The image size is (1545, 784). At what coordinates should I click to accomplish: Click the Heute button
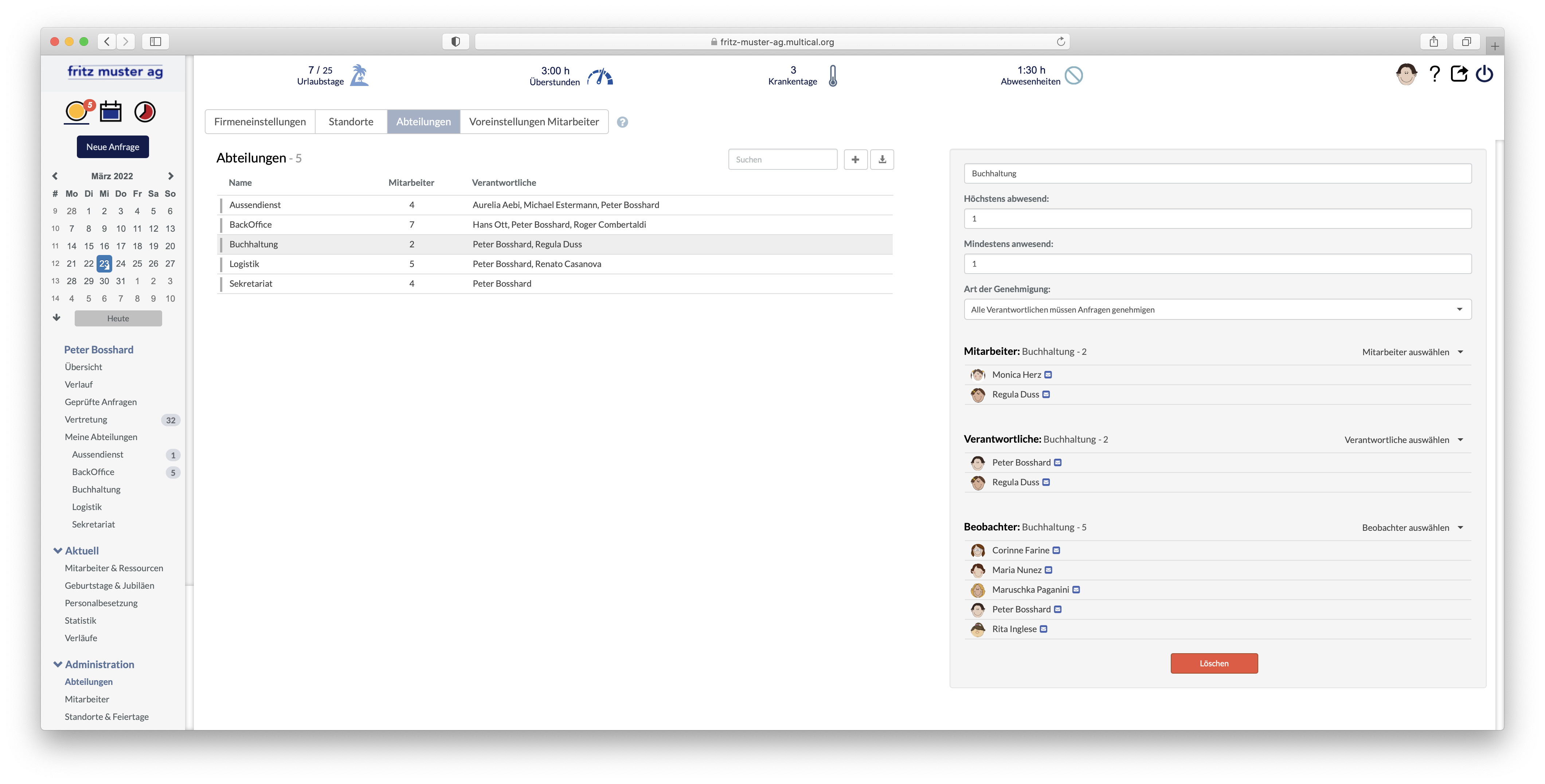coord(118,318)
